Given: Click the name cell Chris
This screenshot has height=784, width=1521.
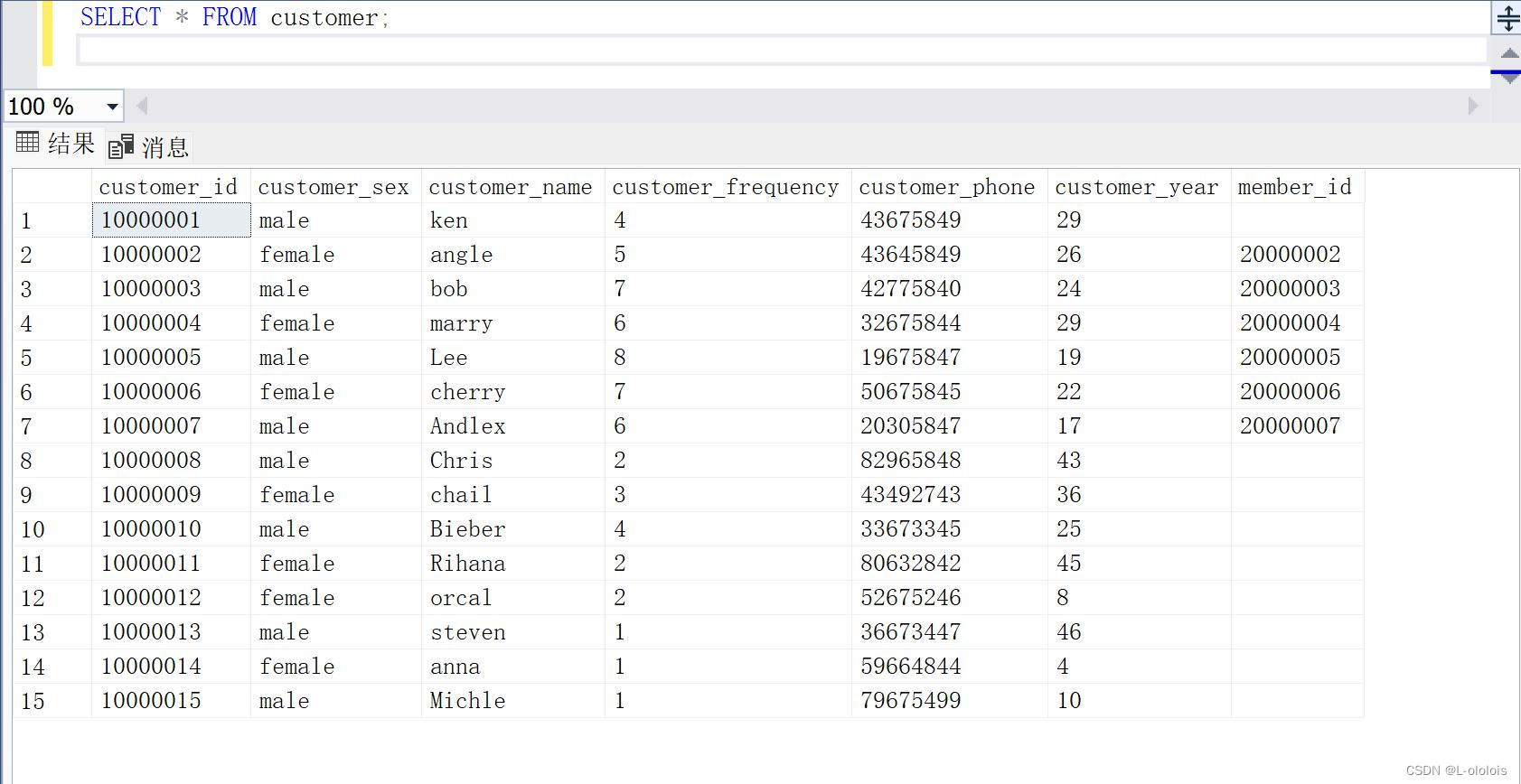Looking at the screenshot, I should pyautogui.click(x=512, y=461).
